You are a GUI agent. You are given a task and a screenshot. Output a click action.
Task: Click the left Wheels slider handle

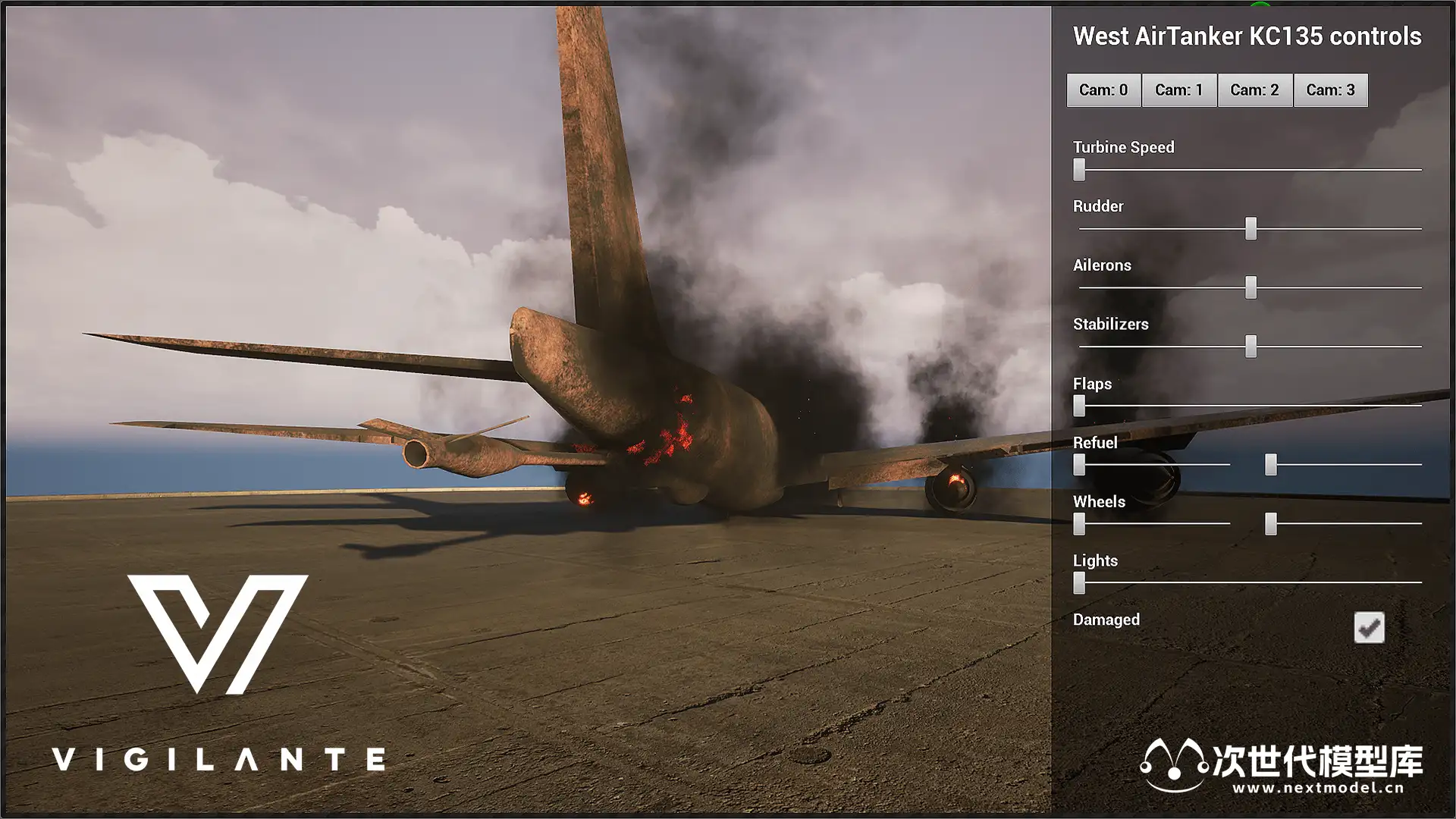pos(1079,523)
